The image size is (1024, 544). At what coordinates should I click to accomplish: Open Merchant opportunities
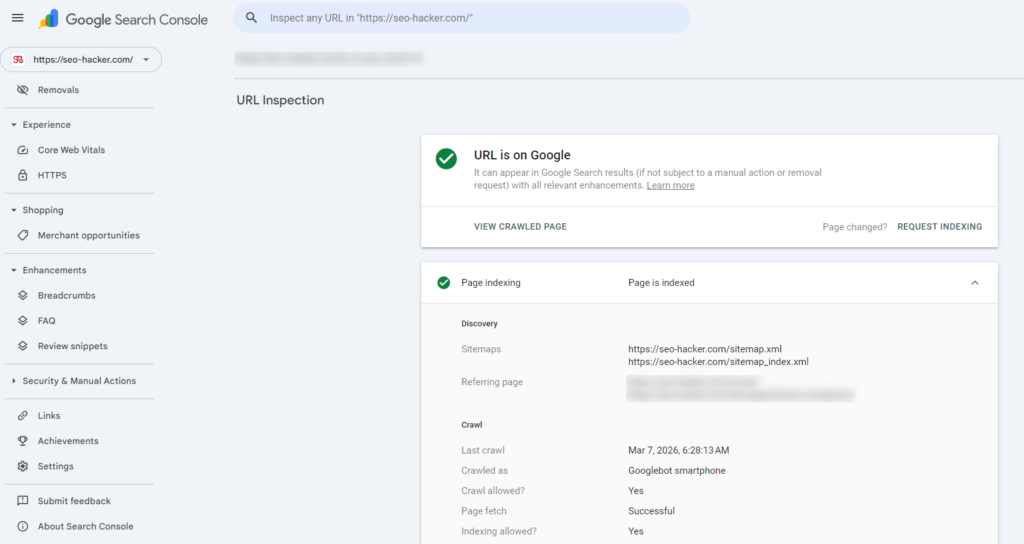(x=89, y=235)
